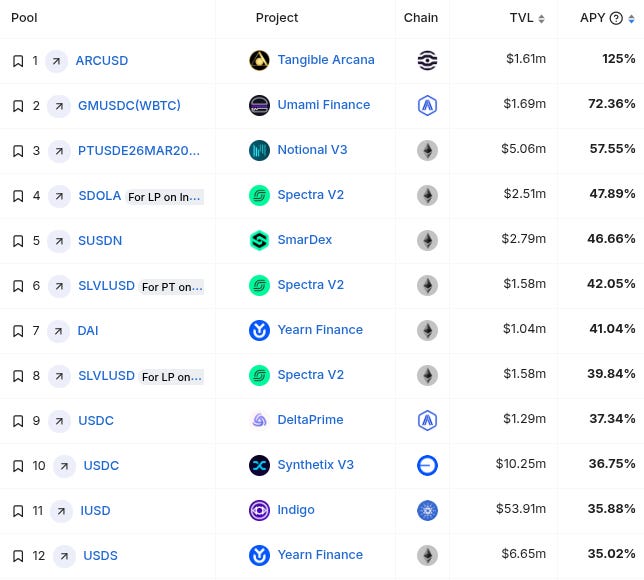644x580 pixels.
Task: Open Spectra V2 link in SDOLA row
Action: [310, 195]
